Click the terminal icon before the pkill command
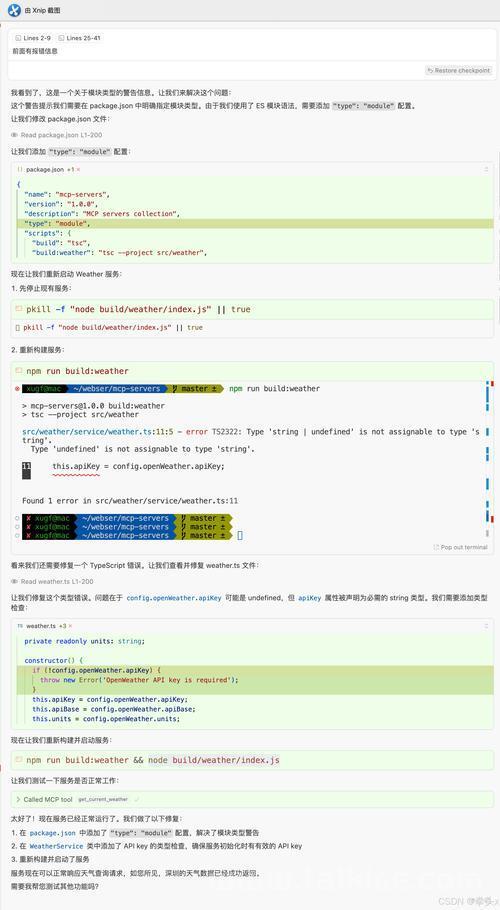 19,309
